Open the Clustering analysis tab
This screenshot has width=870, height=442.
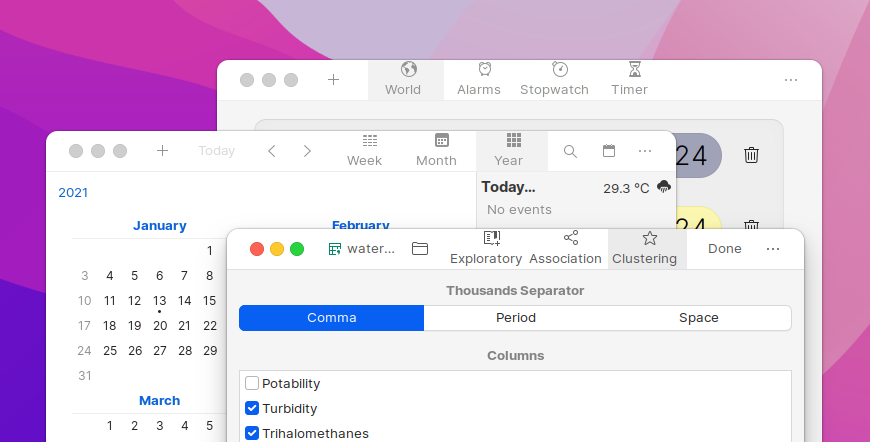pos(647,249)
